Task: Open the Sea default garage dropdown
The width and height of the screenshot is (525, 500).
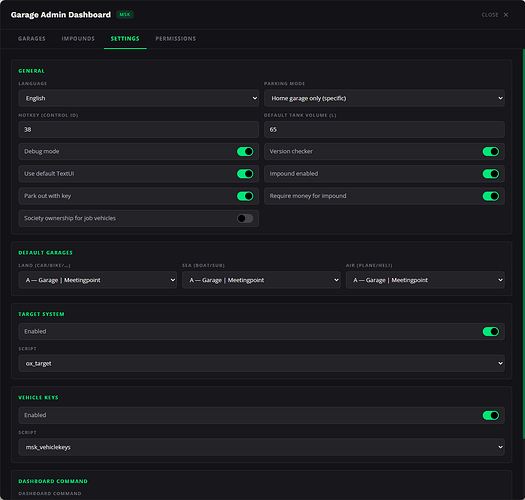Action: (x=261, y=280)
